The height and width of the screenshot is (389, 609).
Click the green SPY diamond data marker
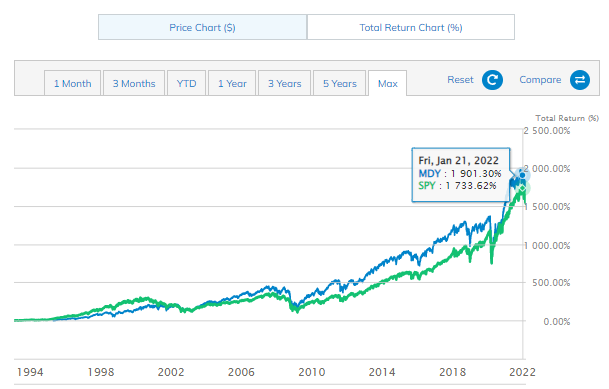[x=523, y=189]
